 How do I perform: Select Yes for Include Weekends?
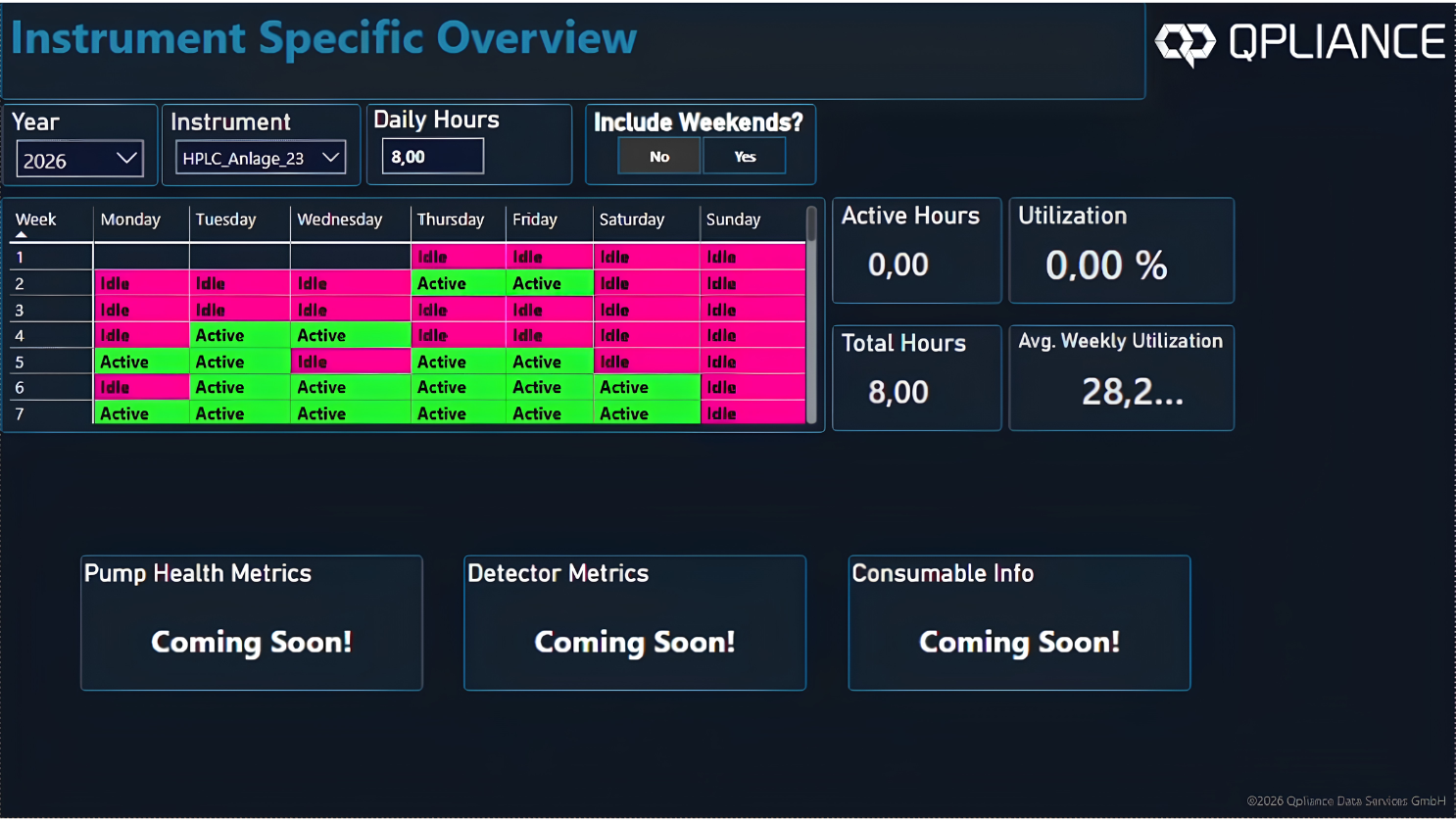745,157
